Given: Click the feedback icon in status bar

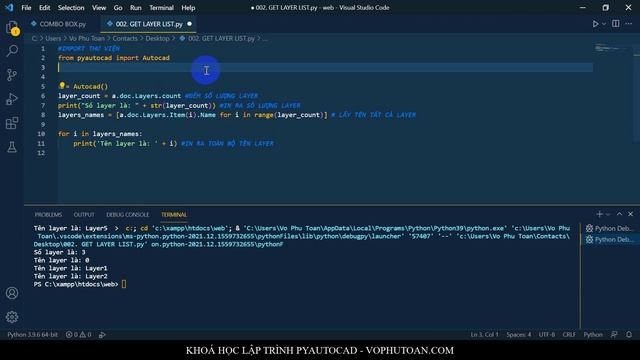Looking at the screenshot, I should point(614,335).
